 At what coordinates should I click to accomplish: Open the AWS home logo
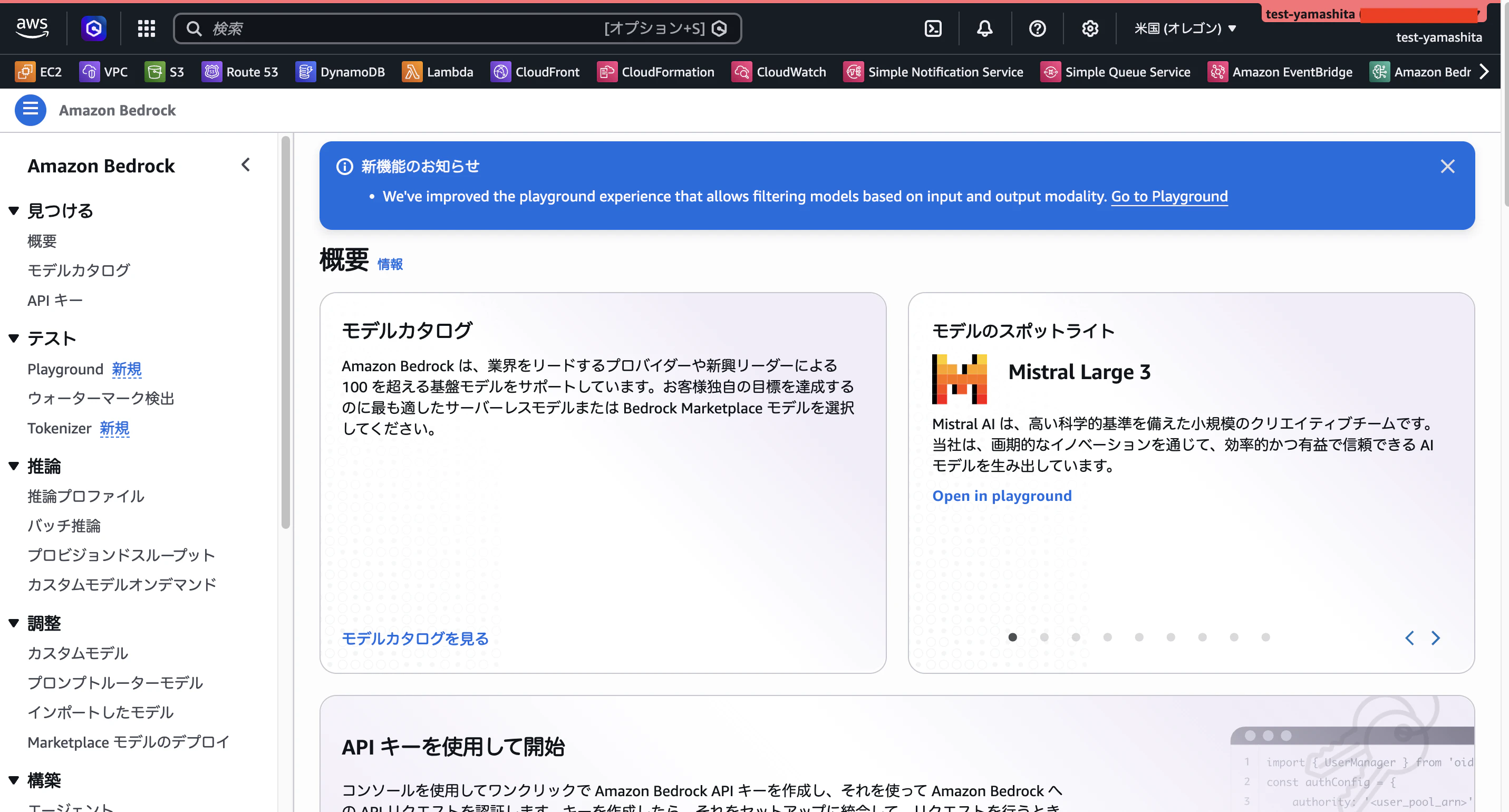[32, 27]
